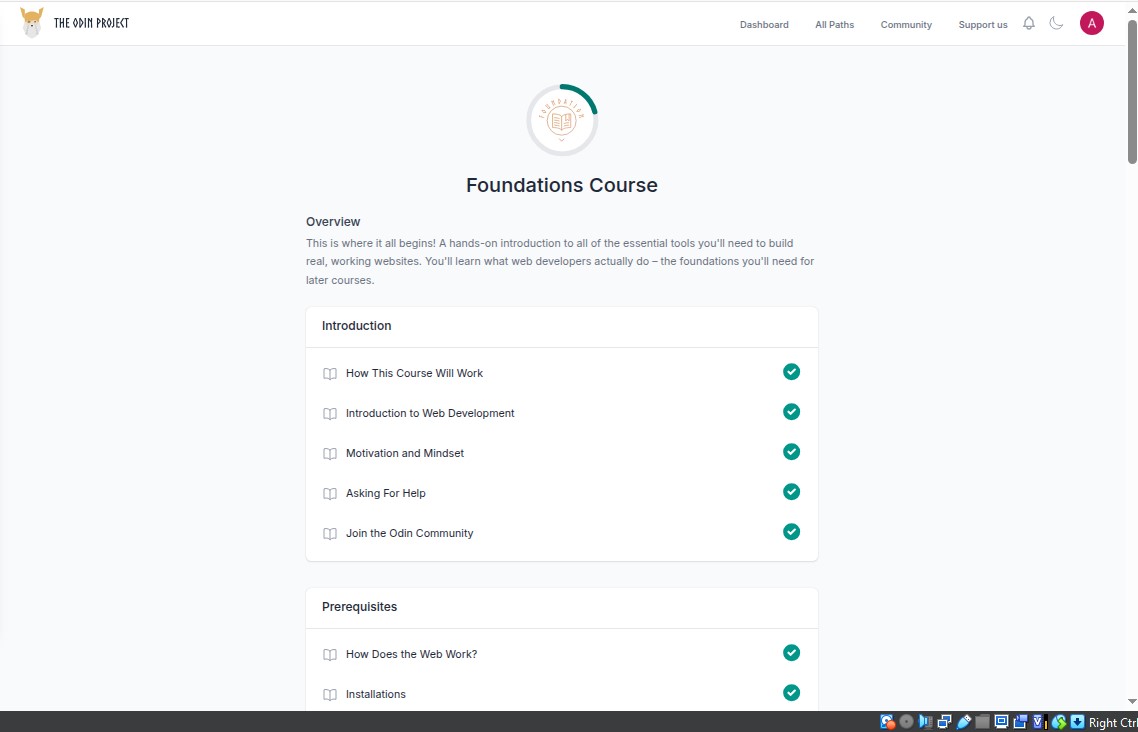Click the Foundations Course title
The height and width of the screenshot is (732, 1138).
562,185
